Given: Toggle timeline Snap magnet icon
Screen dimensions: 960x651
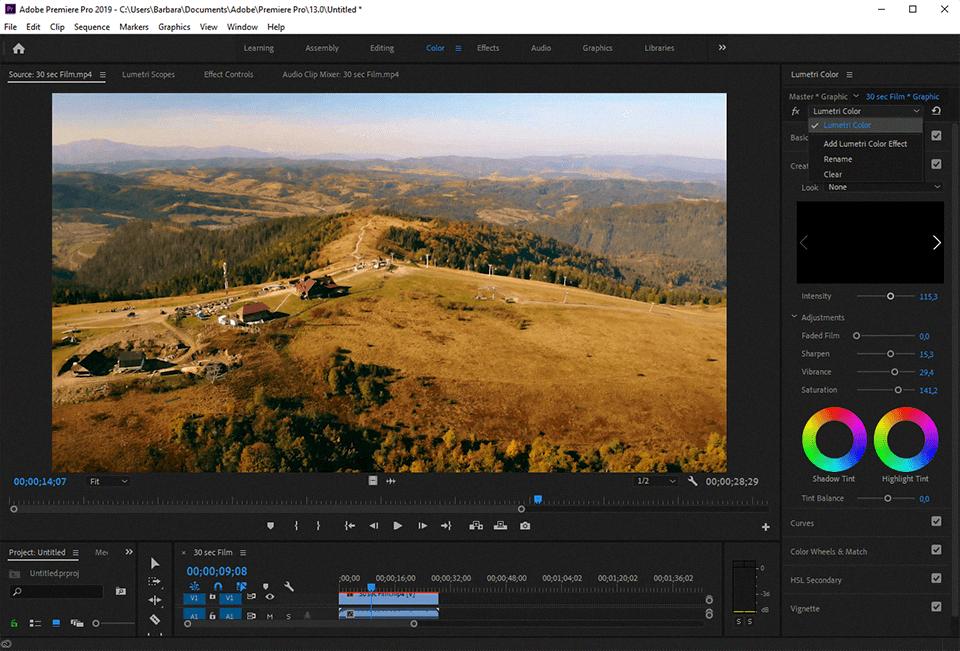Looking at the screenshot, I should coord(218,586).
